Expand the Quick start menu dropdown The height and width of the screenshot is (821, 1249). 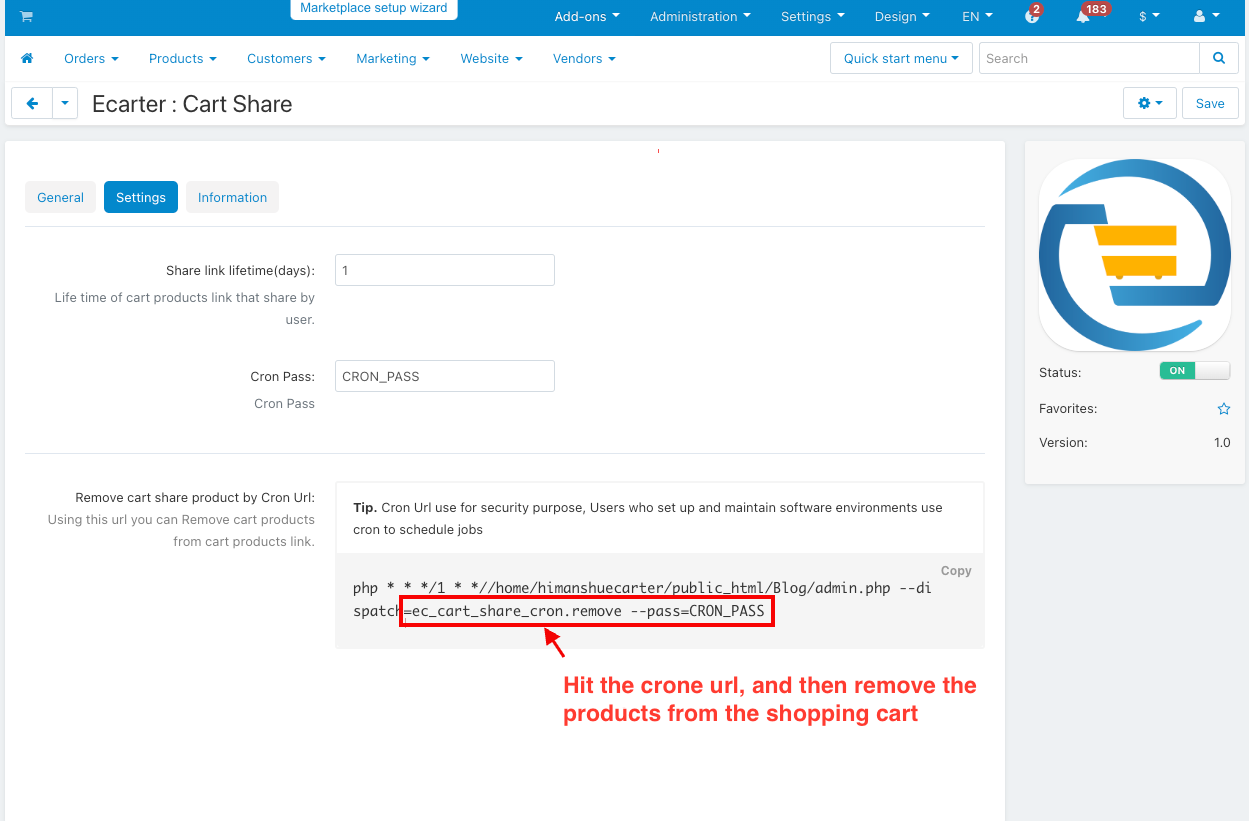pos(901,58)
